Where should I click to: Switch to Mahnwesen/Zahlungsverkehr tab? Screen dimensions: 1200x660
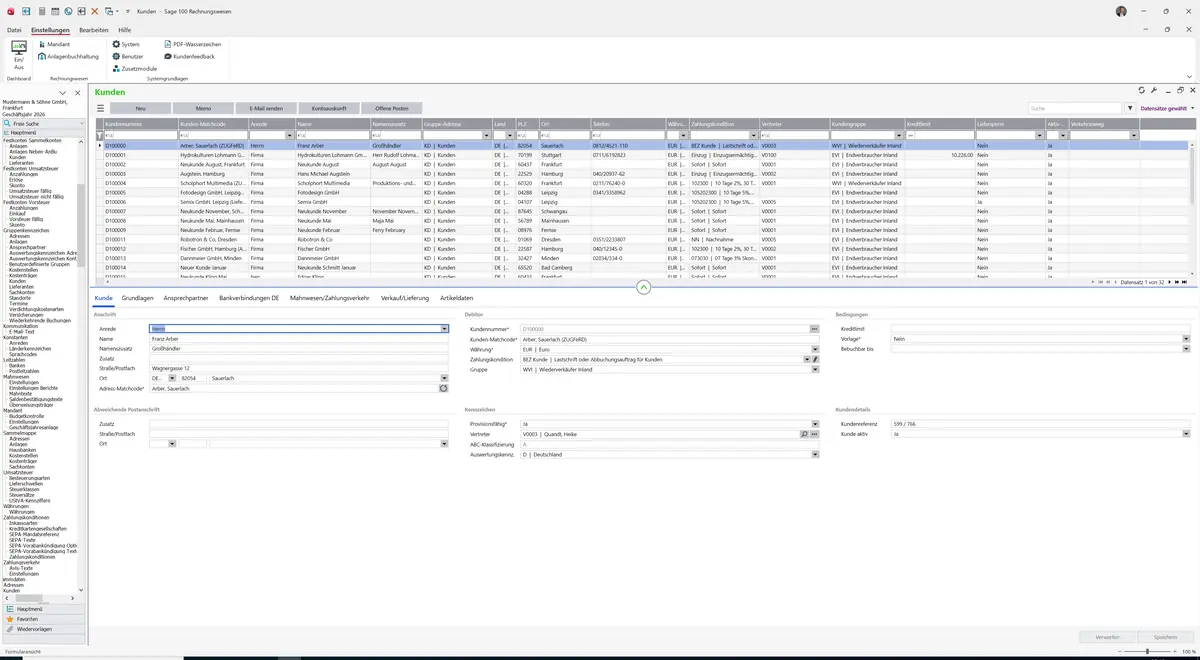(329, 298)
